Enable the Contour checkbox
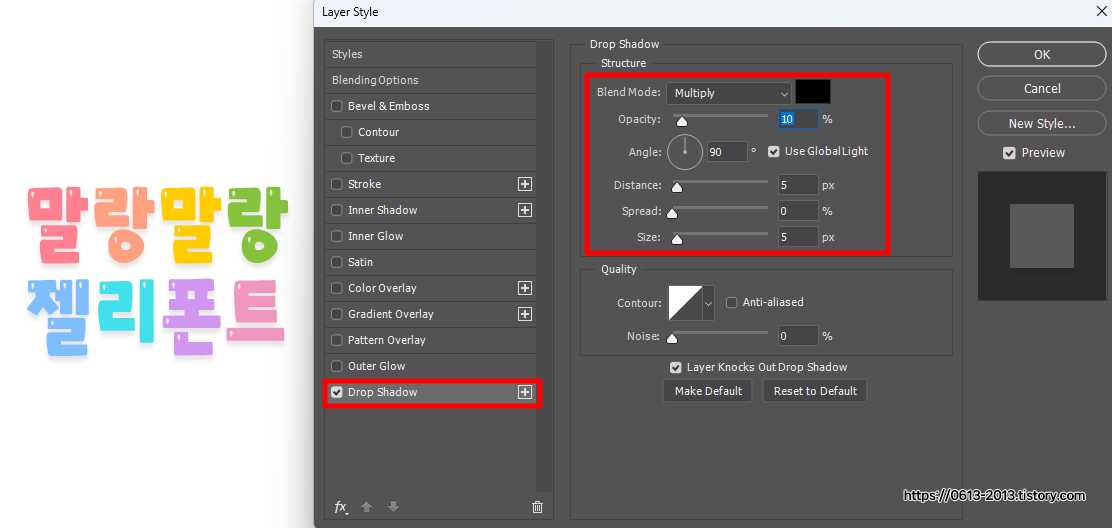Image resolution: width=1112 pixels, height=528 pixels. click(x=347, y=132)
